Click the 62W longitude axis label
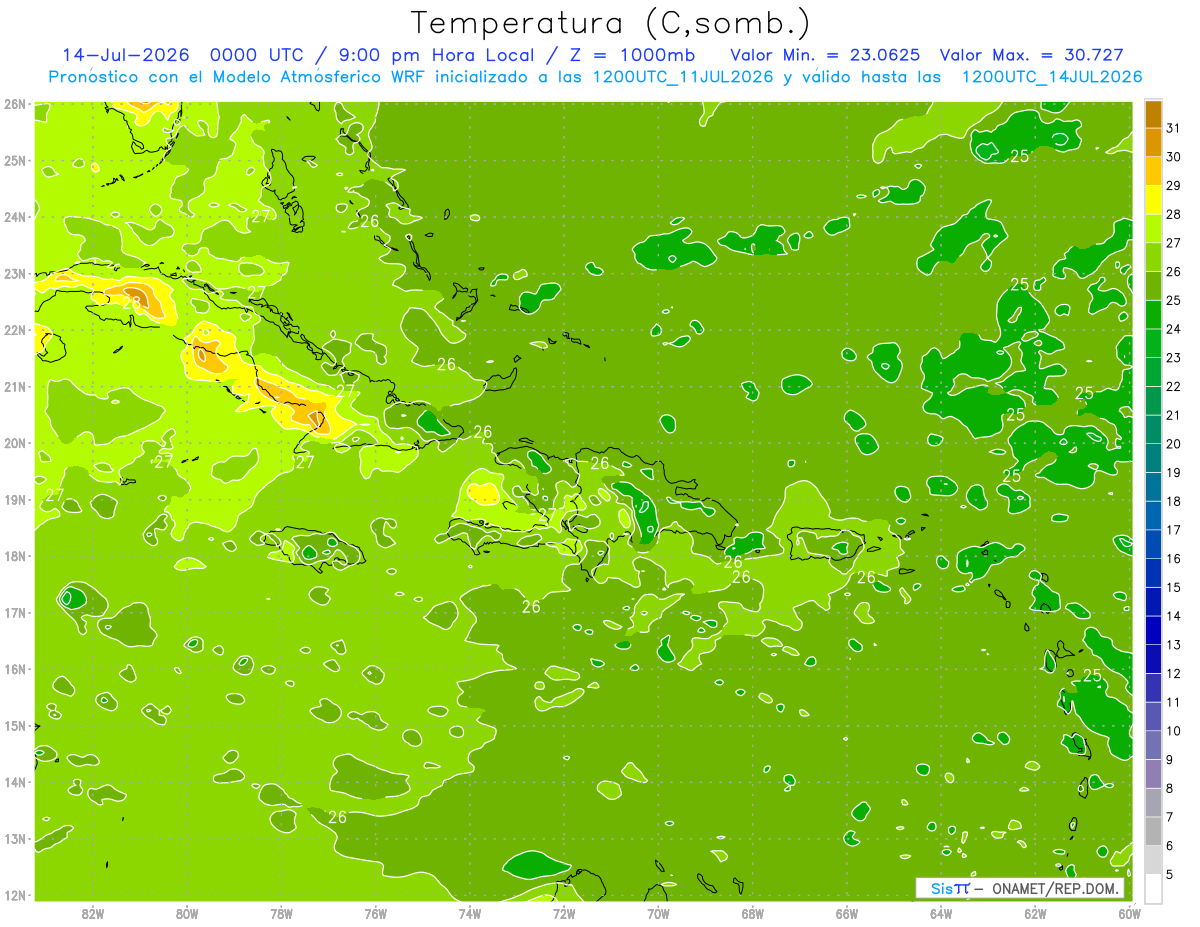Viewport: 1200px width, 927px height. [x=1035, y=913]
